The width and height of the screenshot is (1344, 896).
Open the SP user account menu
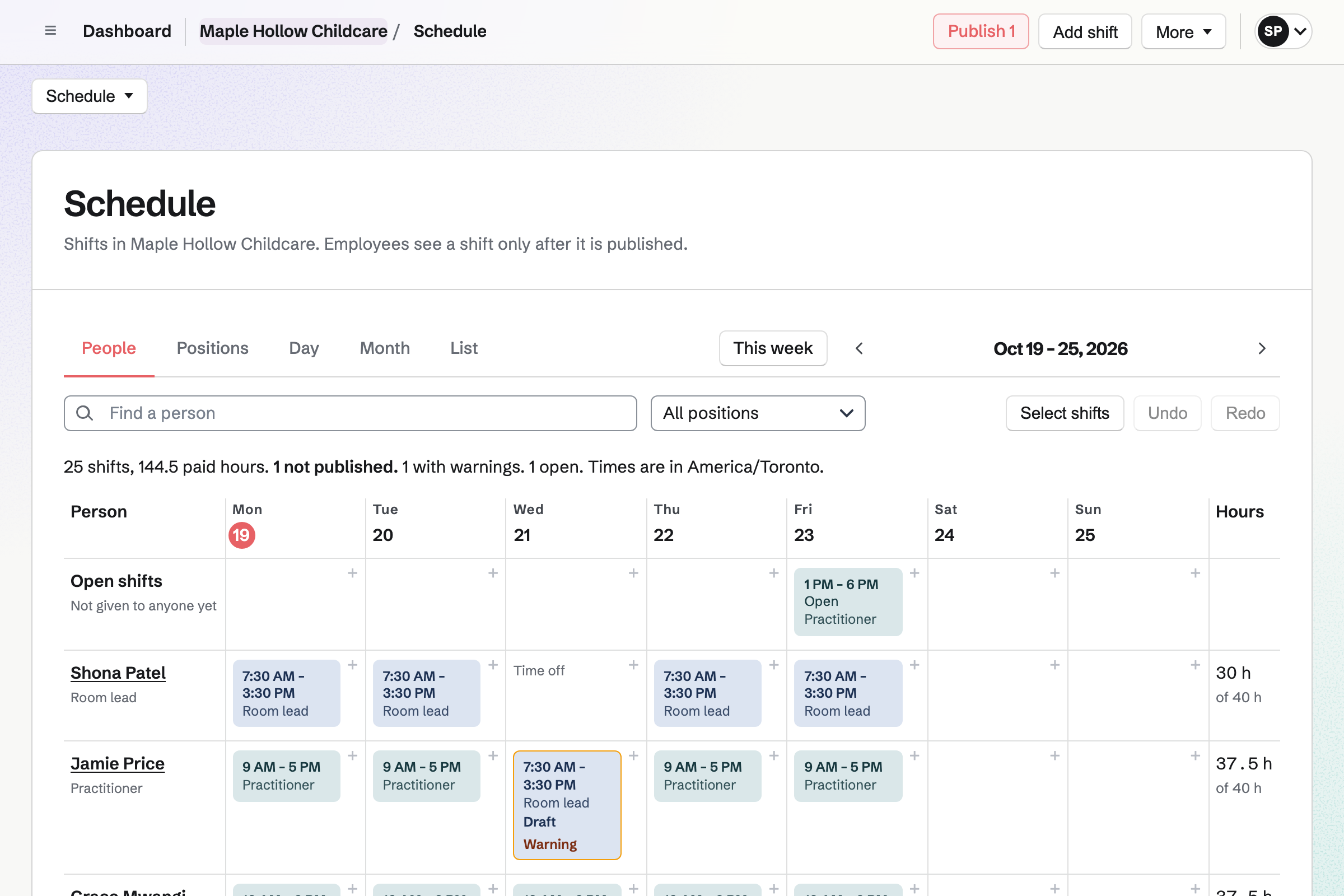1284,31
